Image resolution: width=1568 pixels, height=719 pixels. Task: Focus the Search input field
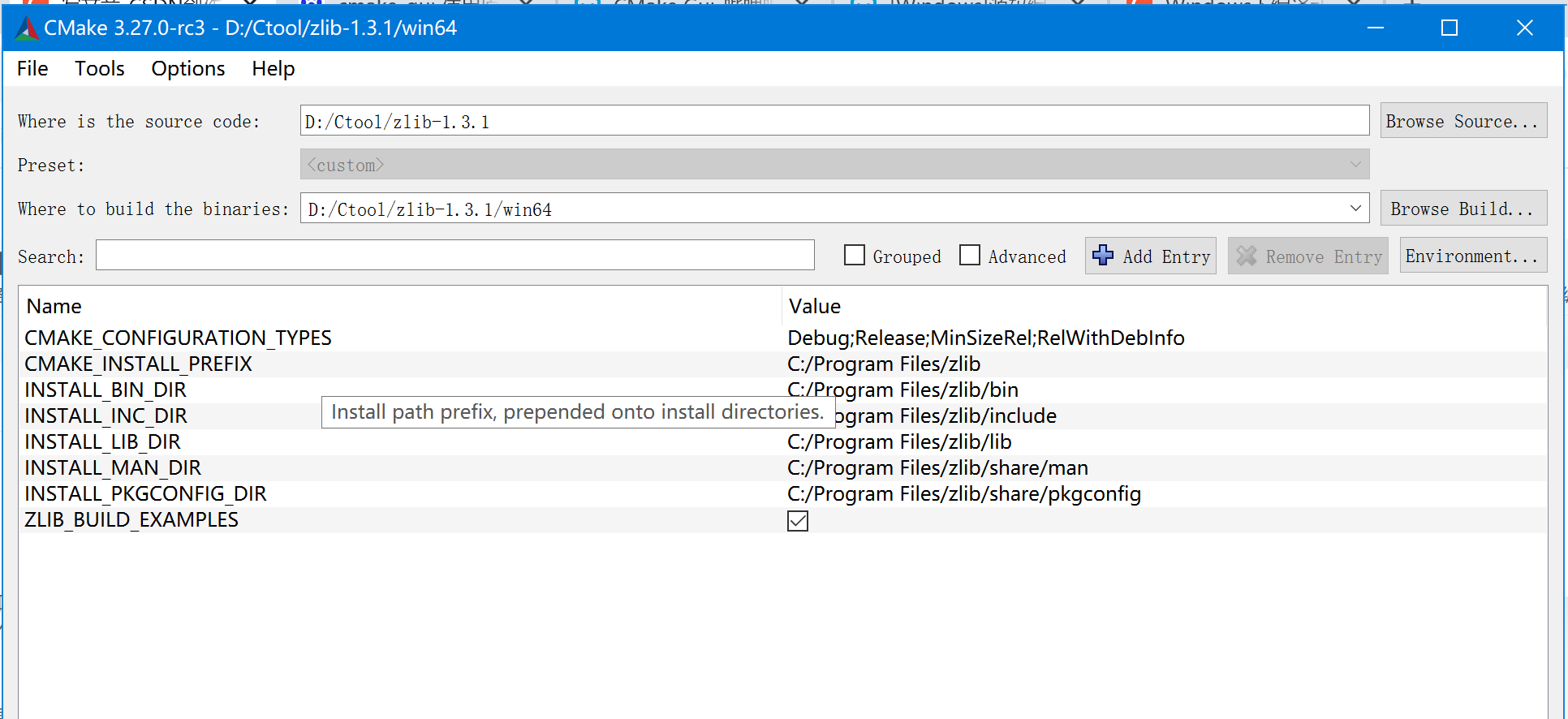click(x=454, y=256)
